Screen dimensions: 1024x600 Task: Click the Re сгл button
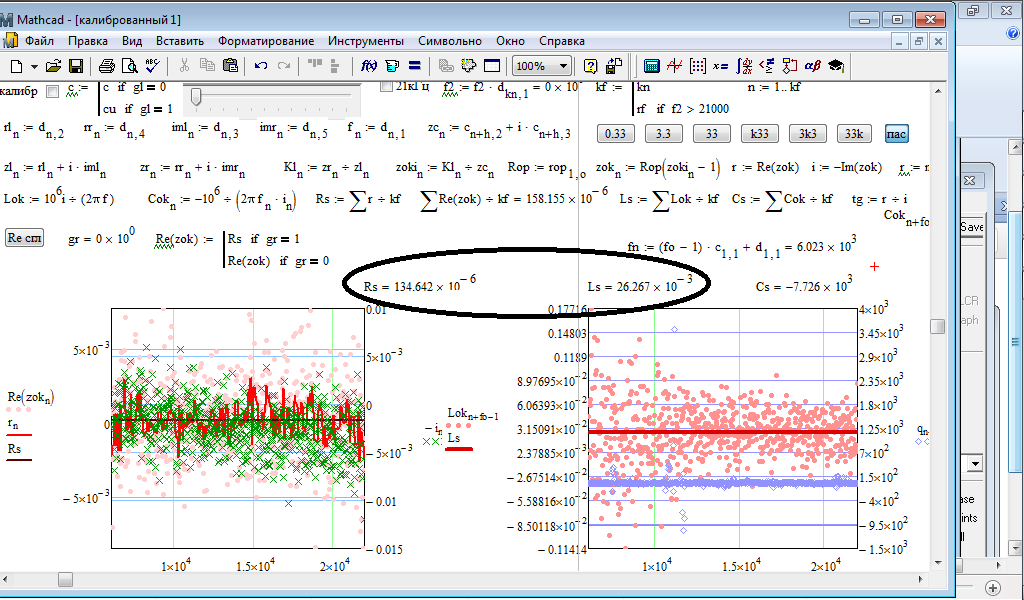[24, 238]
